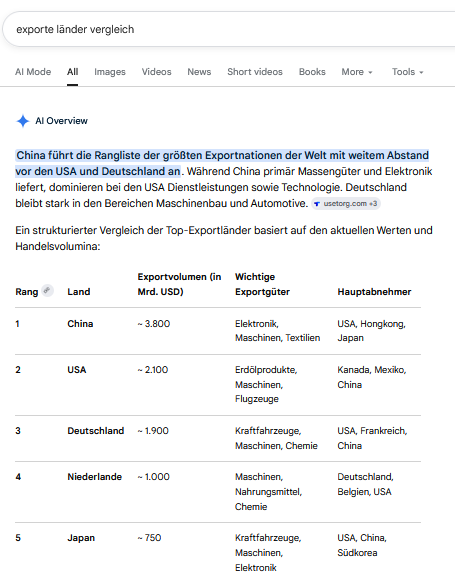Open the usetorg.com source chip
The width and height of the screenshot is (455, 585).
(x=346, y=204)
